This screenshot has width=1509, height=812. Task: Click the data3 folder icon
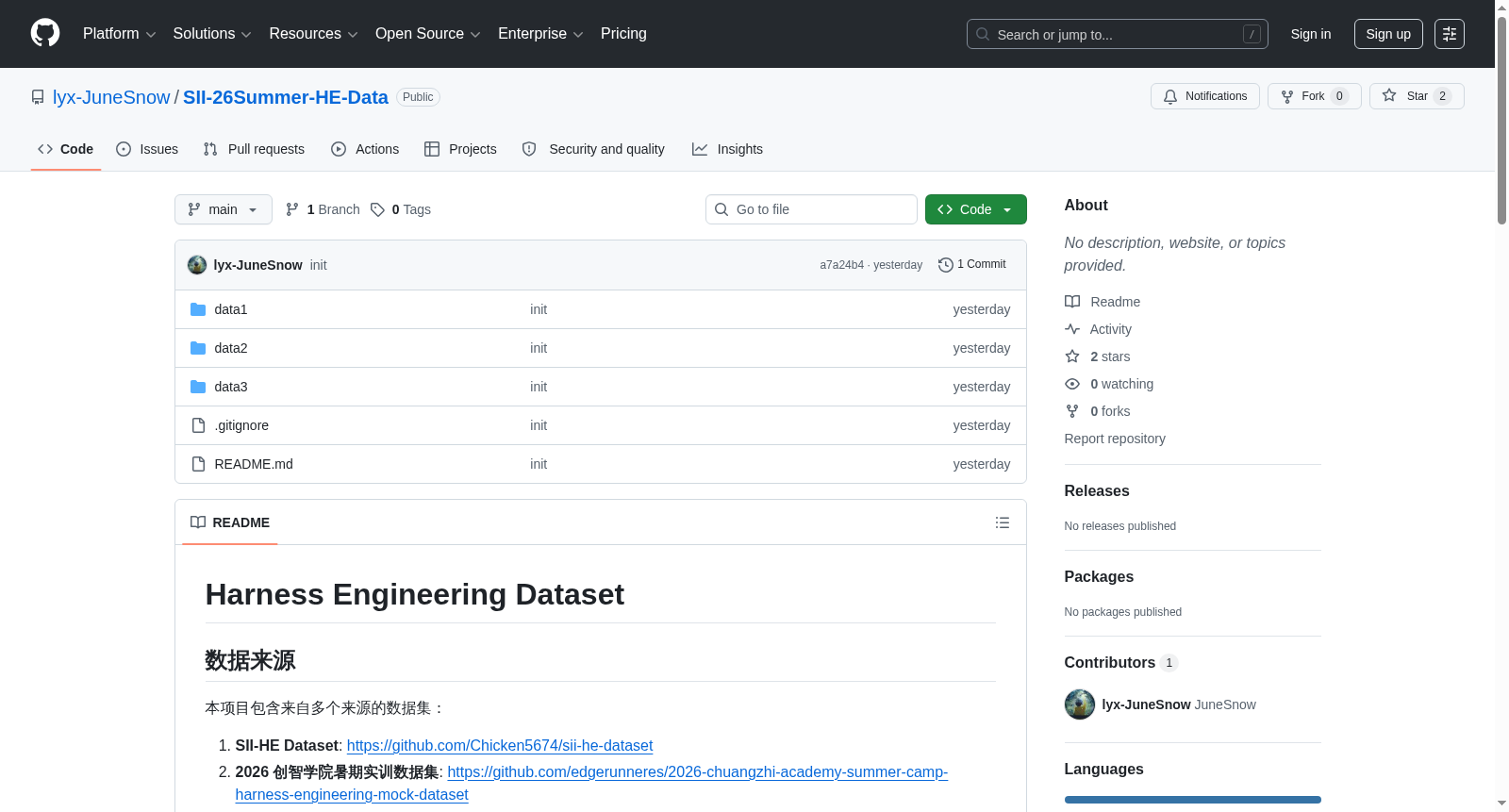(x=198, y=387)
